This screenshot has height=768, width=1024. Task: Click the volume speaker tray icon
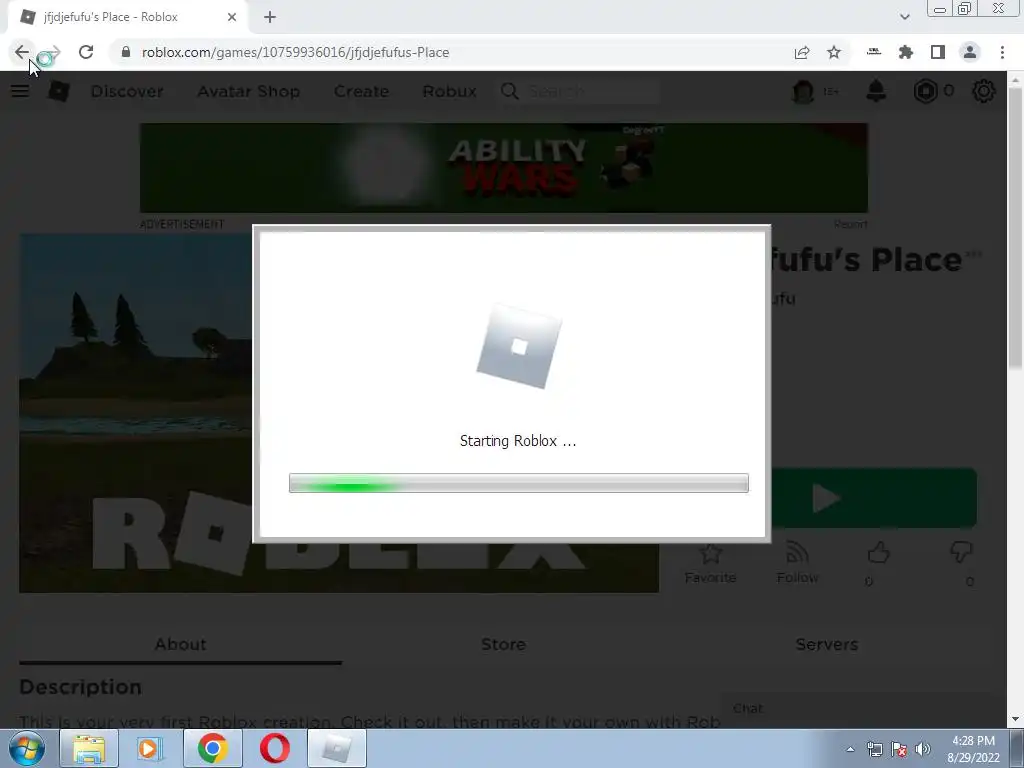[x=923, y=749]
